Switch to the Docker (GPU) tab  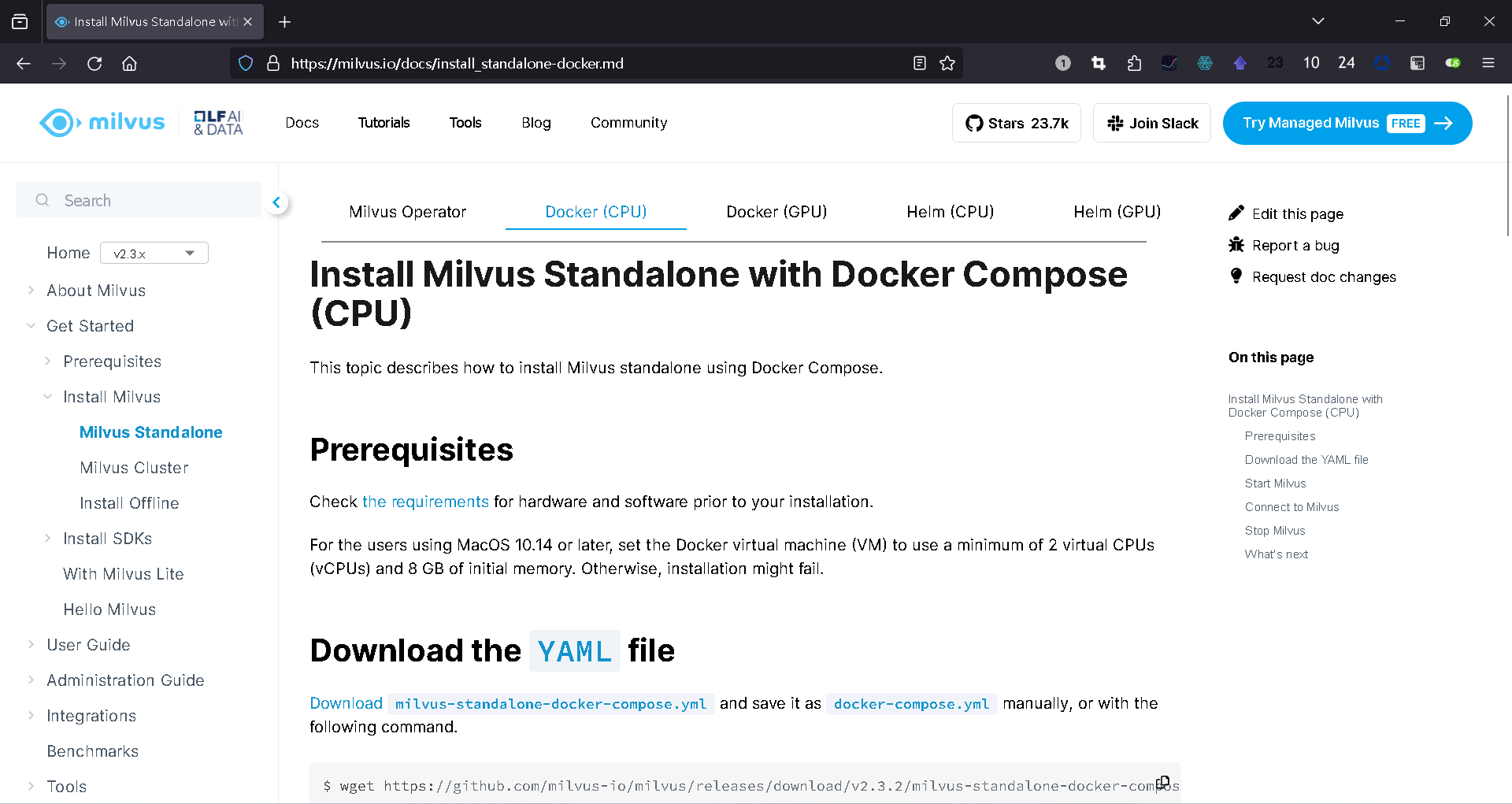coord(776,212)
